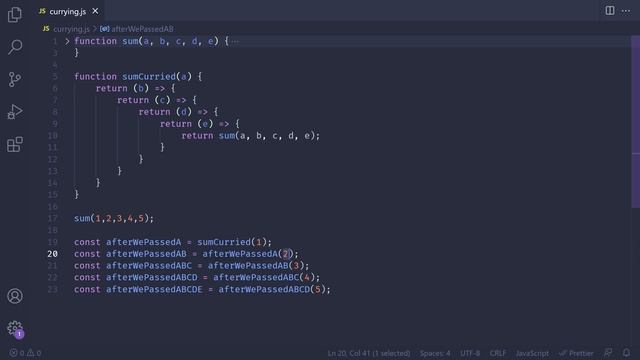Click the folded ellipsis after sum function
Screen dimensions: 640x360
click(x=235, y=41)
